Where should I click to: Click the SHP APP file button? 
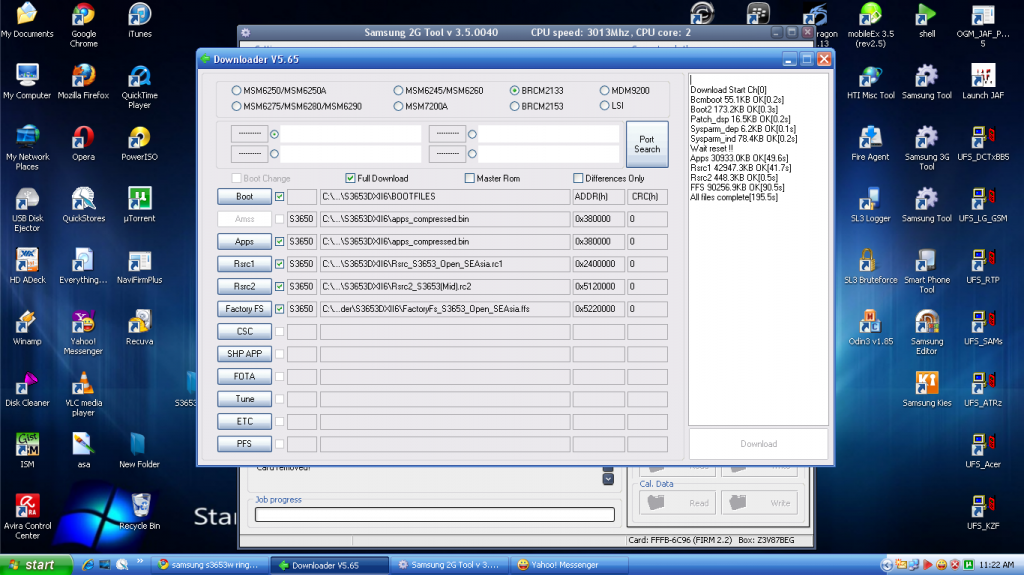244,353
